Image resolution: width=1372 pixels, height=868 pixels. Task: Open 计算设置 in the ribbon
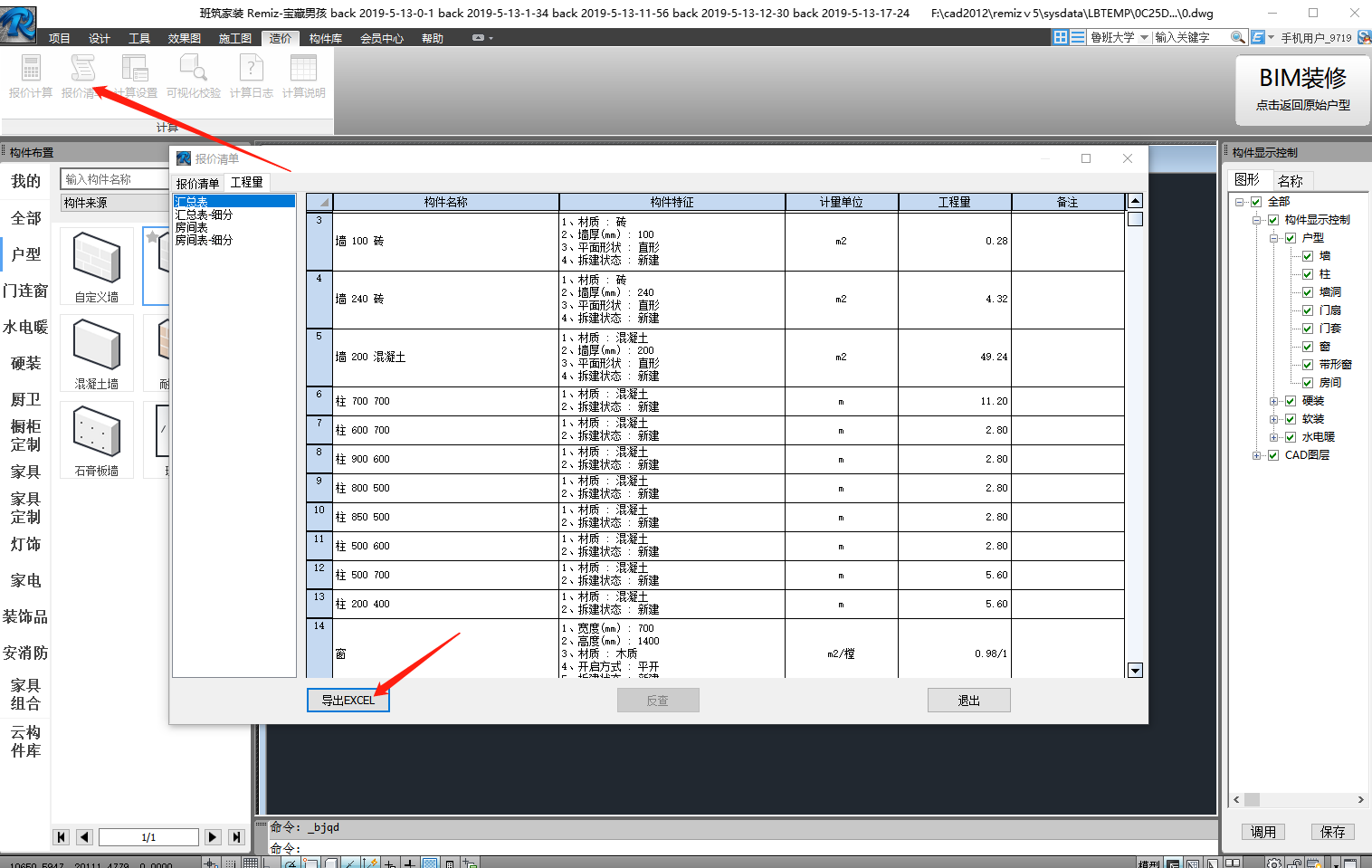(x=136, y=76)
